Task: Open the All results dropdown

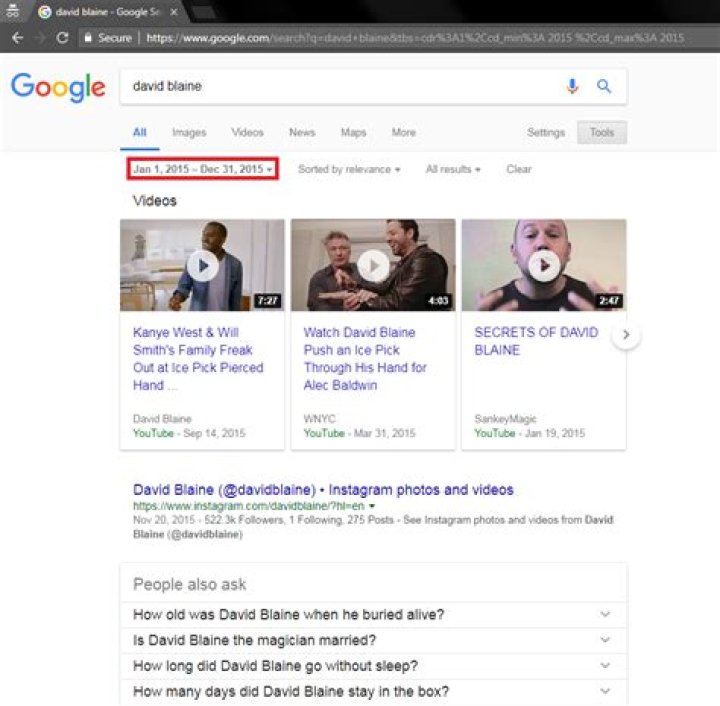Action: (453, 169)
